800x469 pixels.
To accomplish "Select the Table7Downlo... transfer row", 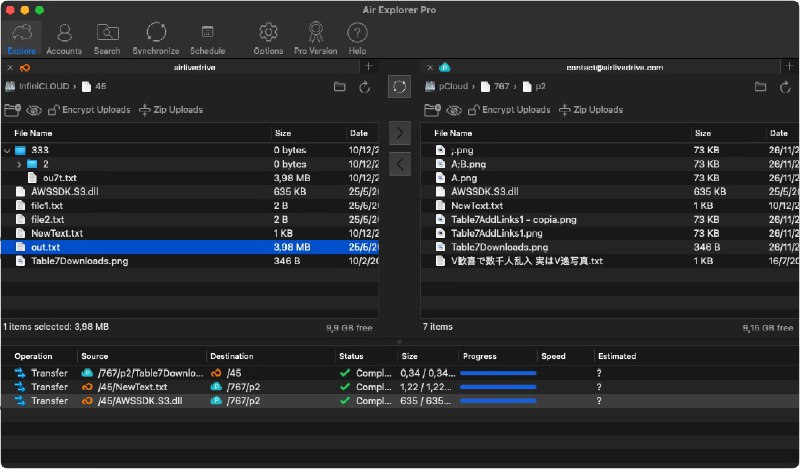I will tap(400, 373).
